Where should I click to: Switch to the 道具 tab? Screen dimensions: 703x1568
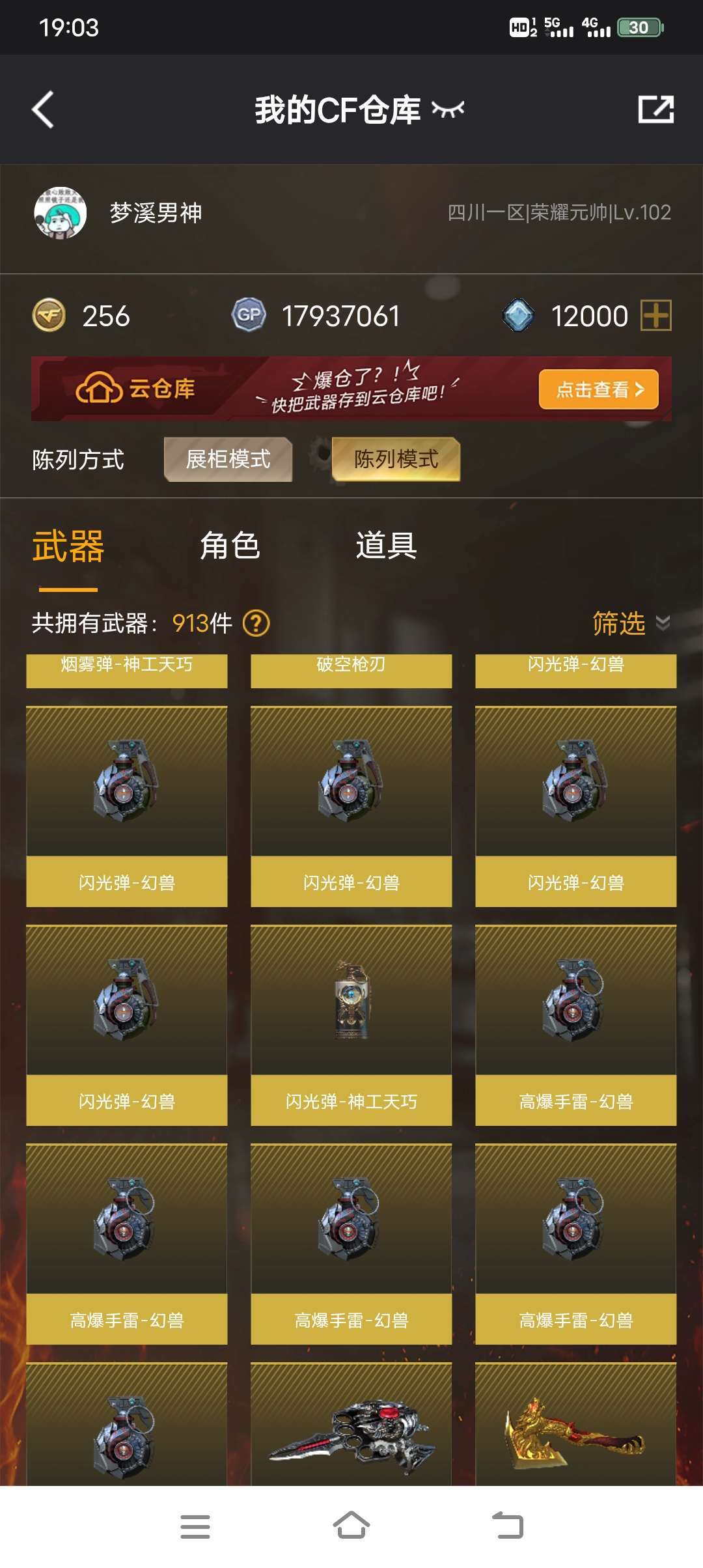[x=386, y=546]
